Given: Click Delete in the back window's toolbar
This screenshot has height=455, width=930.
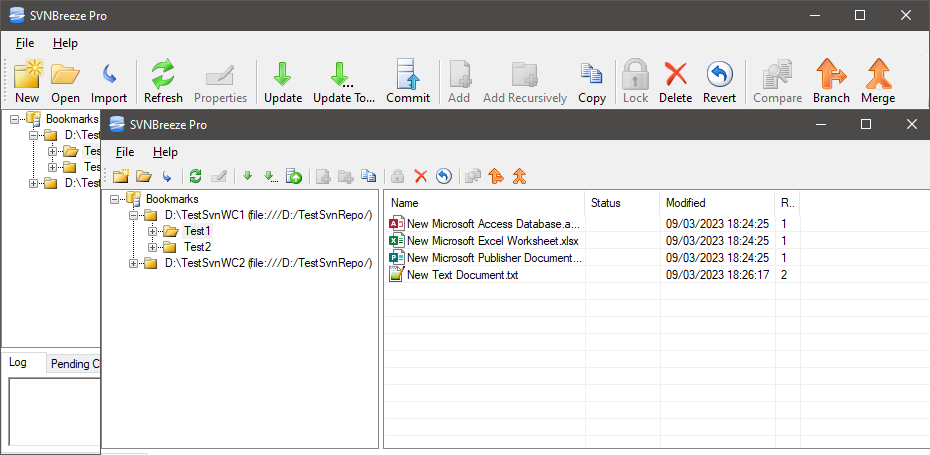Looking at the screenshot, I should pyautogui.click(x=676, y=82).
